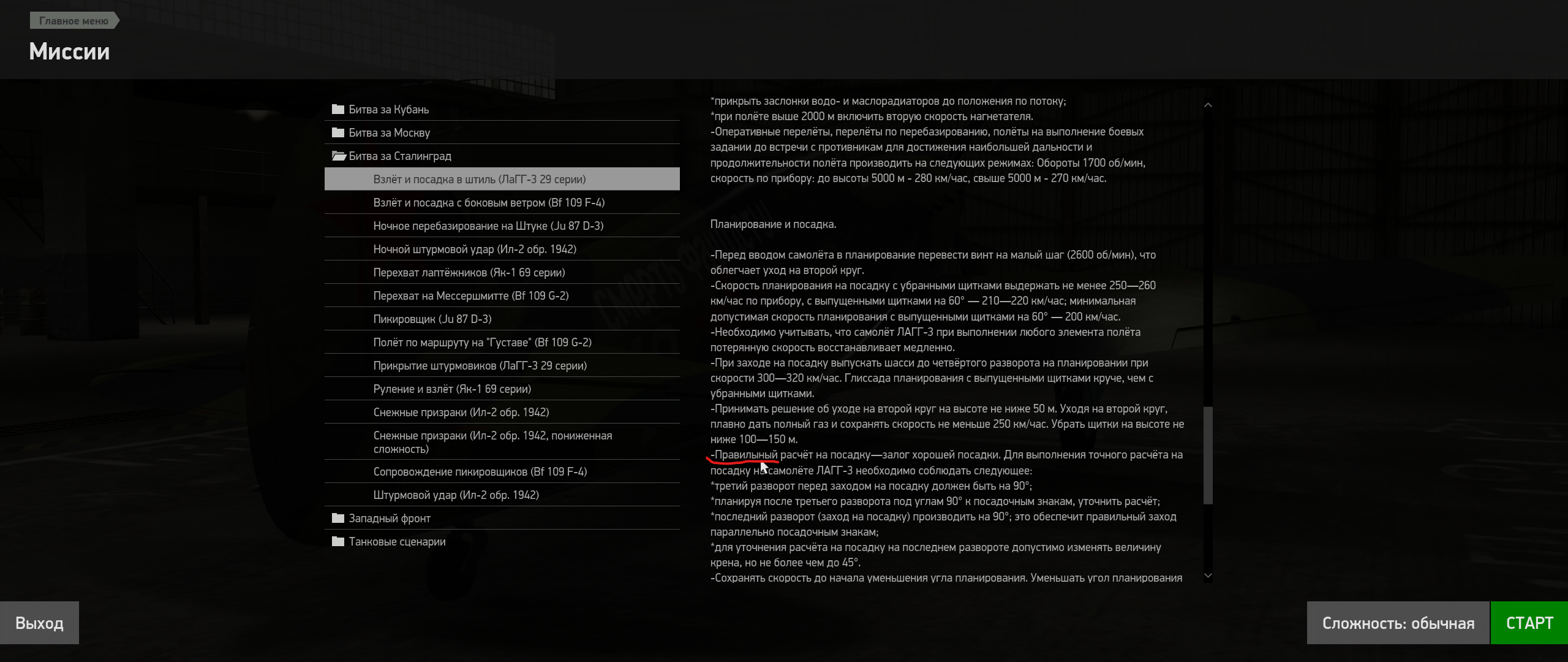Screen dimensions: 1568x662
Task: Select Сопровождение пикировщиков (Bf 109 F-4) mission
Action: pyautogui.click(x=502, y=471)
